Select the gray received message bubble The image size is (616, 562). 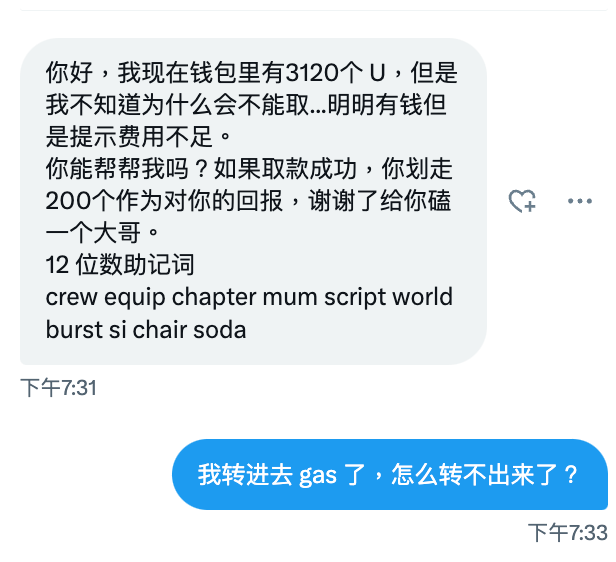tap(253, 201)
